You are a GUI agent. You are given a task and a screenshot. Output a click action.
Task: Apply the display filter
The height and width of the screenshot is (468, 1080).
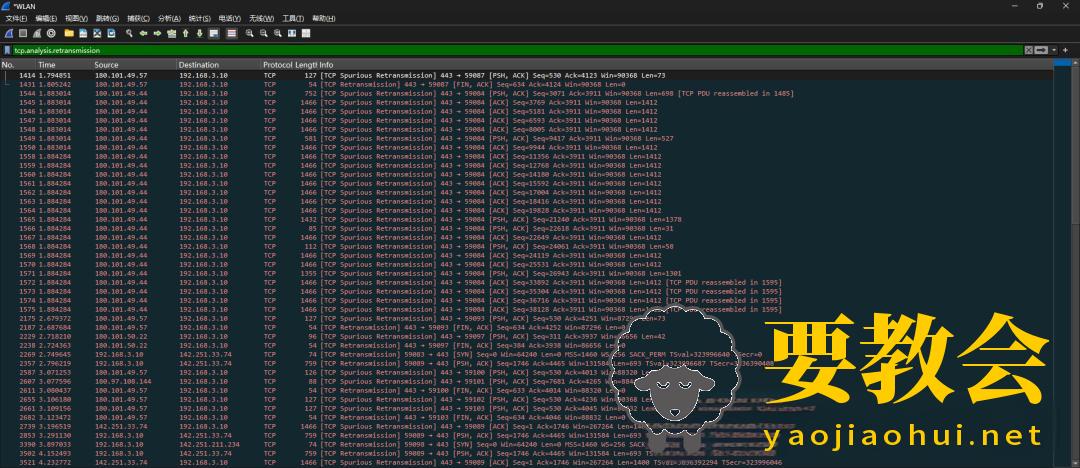click(x=1040, y=50)
